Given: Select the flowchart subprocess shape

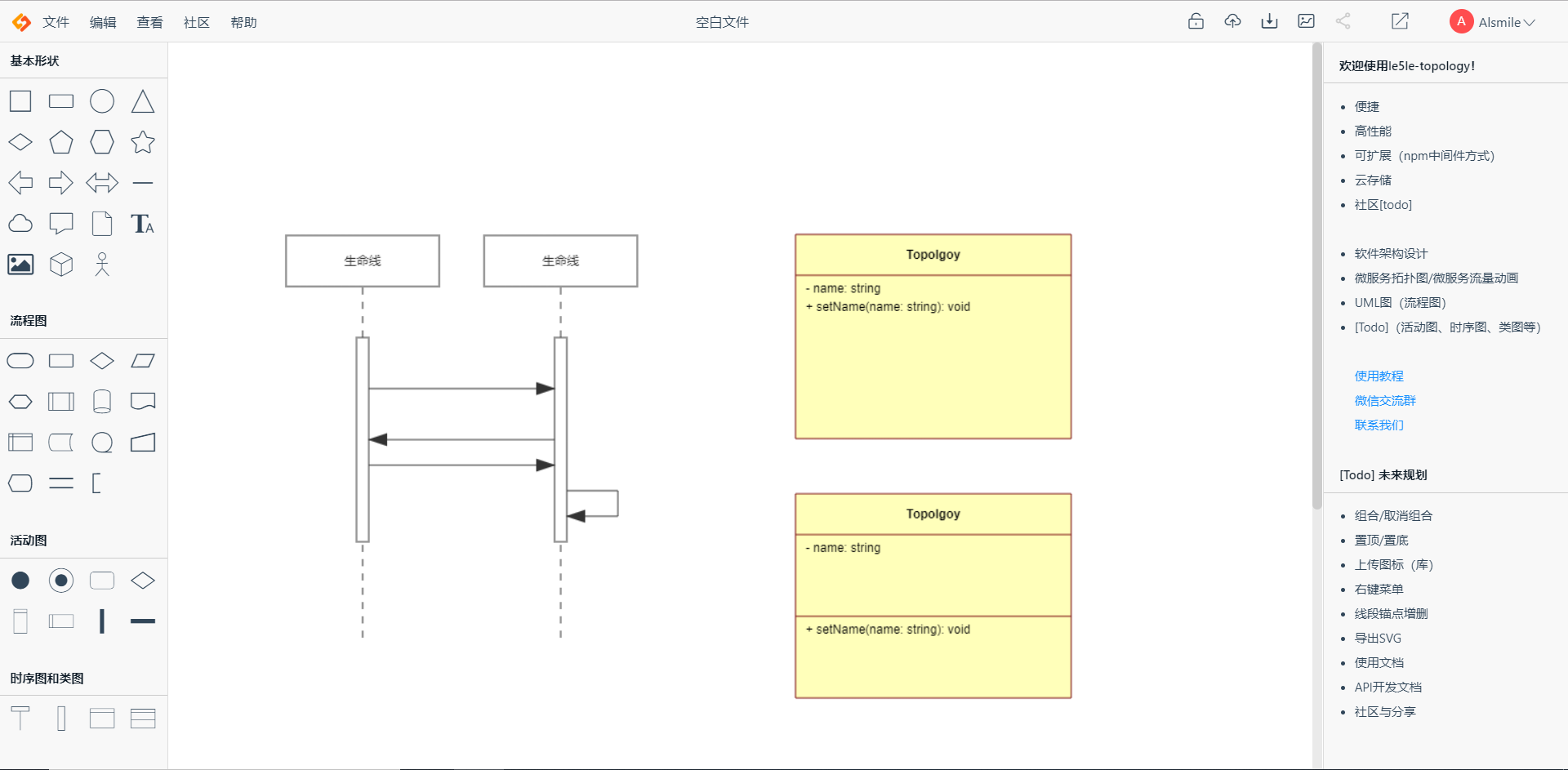Looking at the screenshot, I should 61,402.
